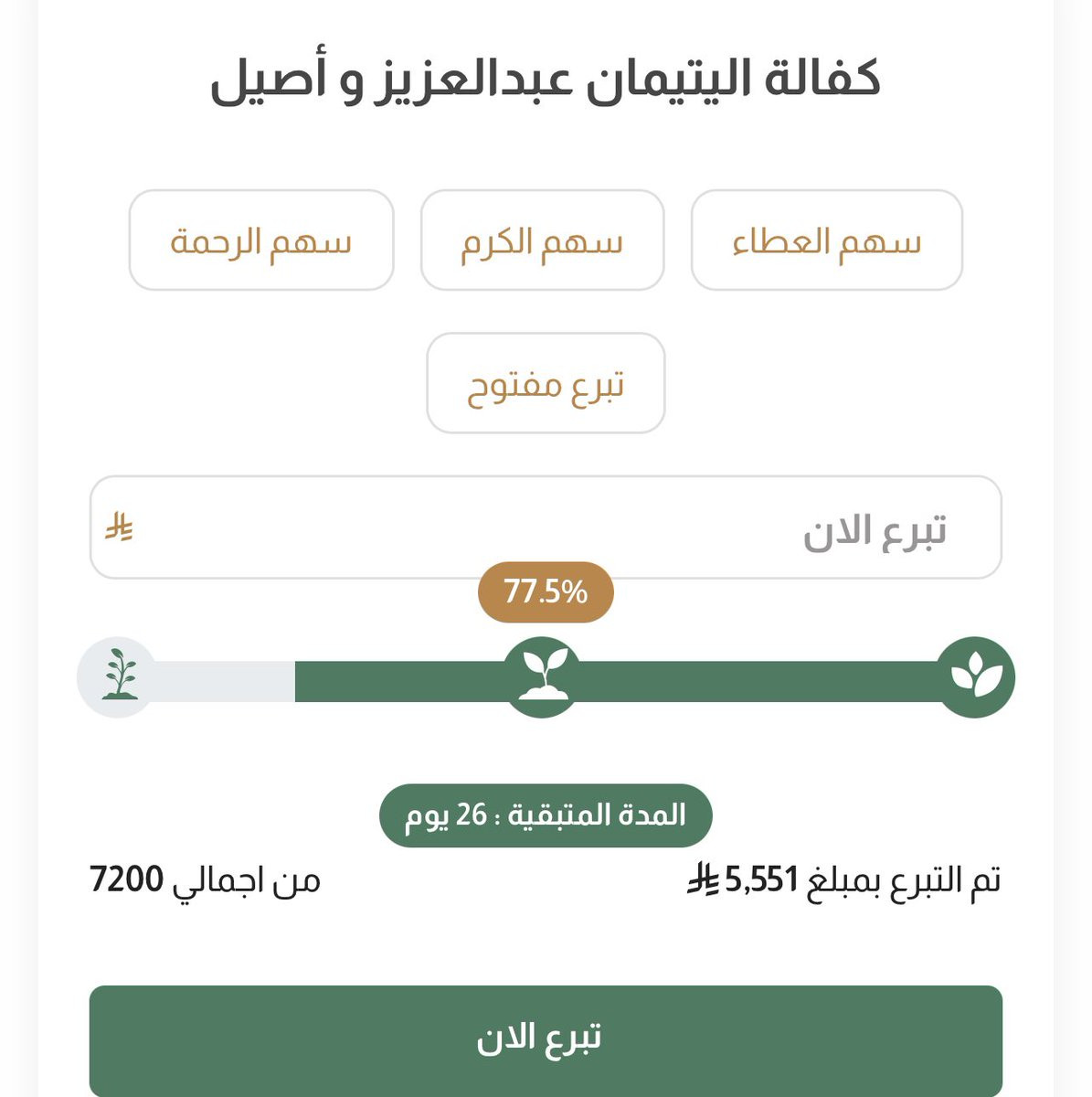Click the unfilled gray part of progress bar
Viewport: 1092px width, 1097px height.
224,681
